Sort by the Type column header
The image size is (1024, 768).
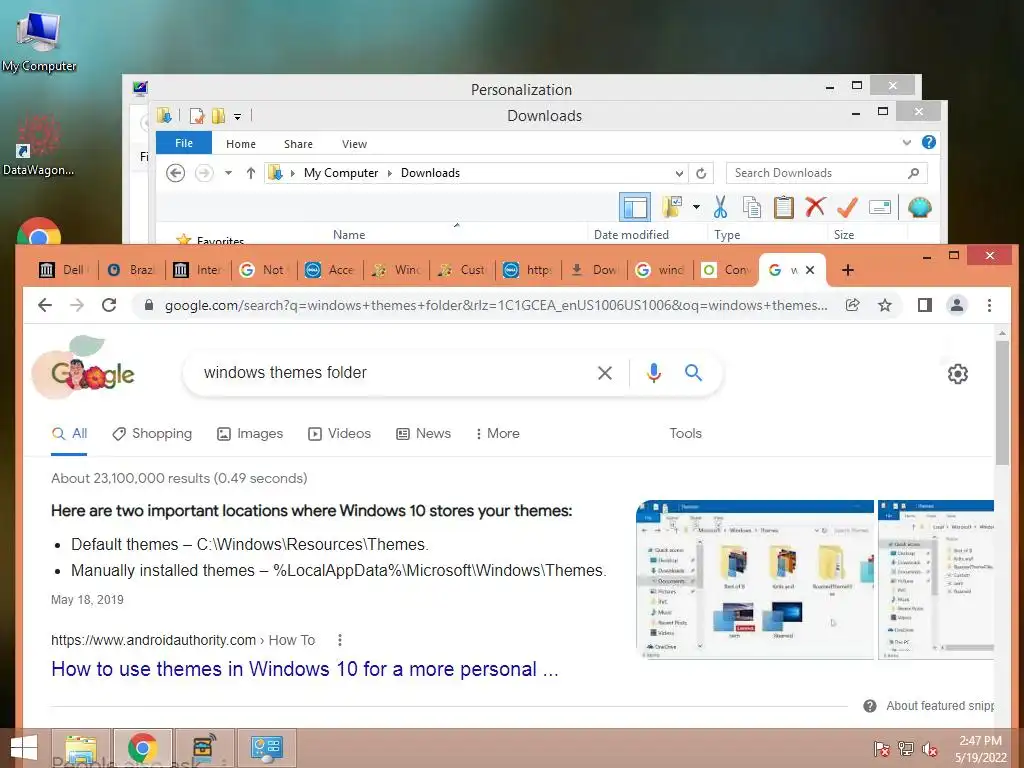727,234
